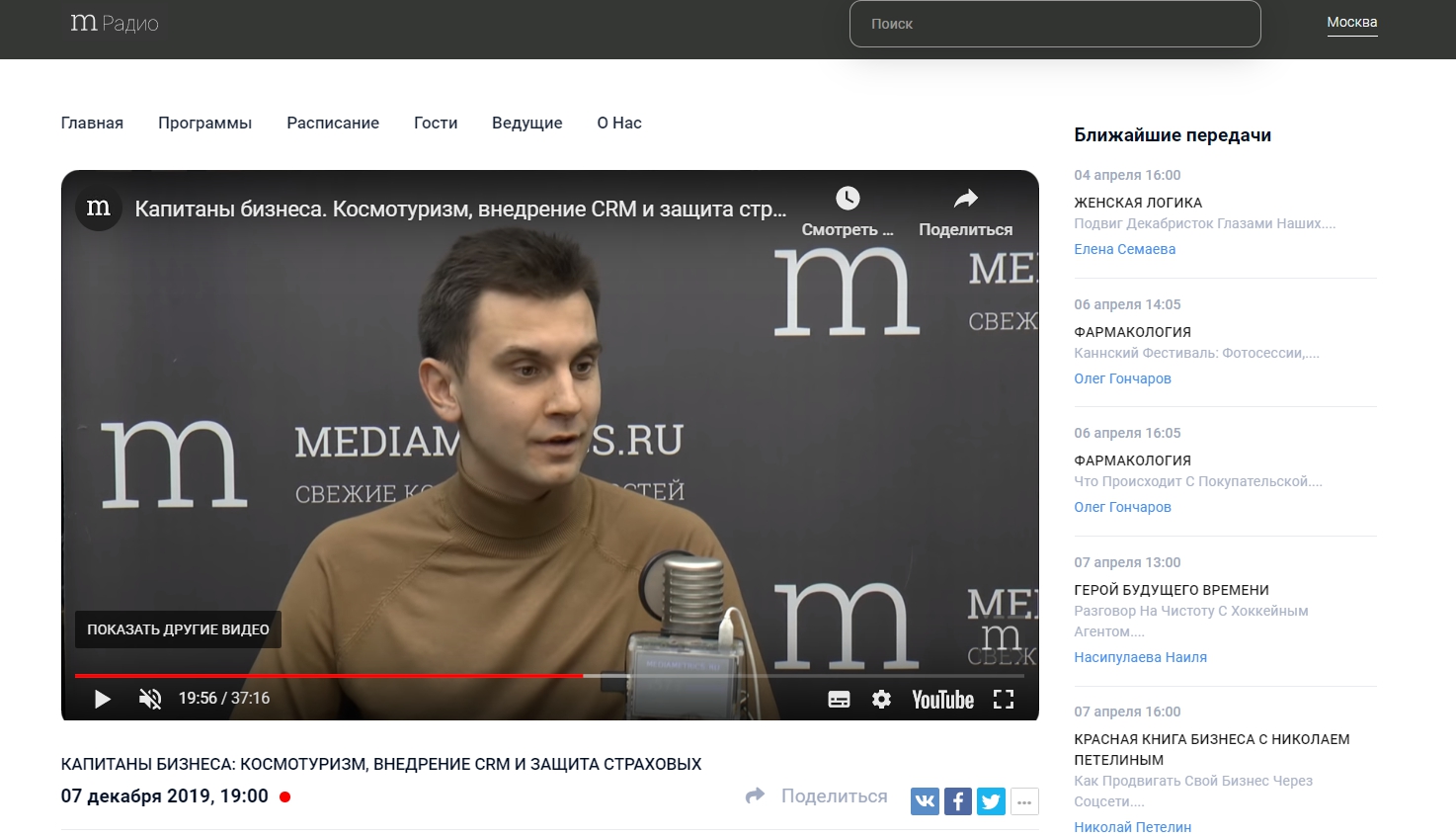Screen dimensions: 1456x837
Task: Click the Share arrow in video
Action: 965,200
